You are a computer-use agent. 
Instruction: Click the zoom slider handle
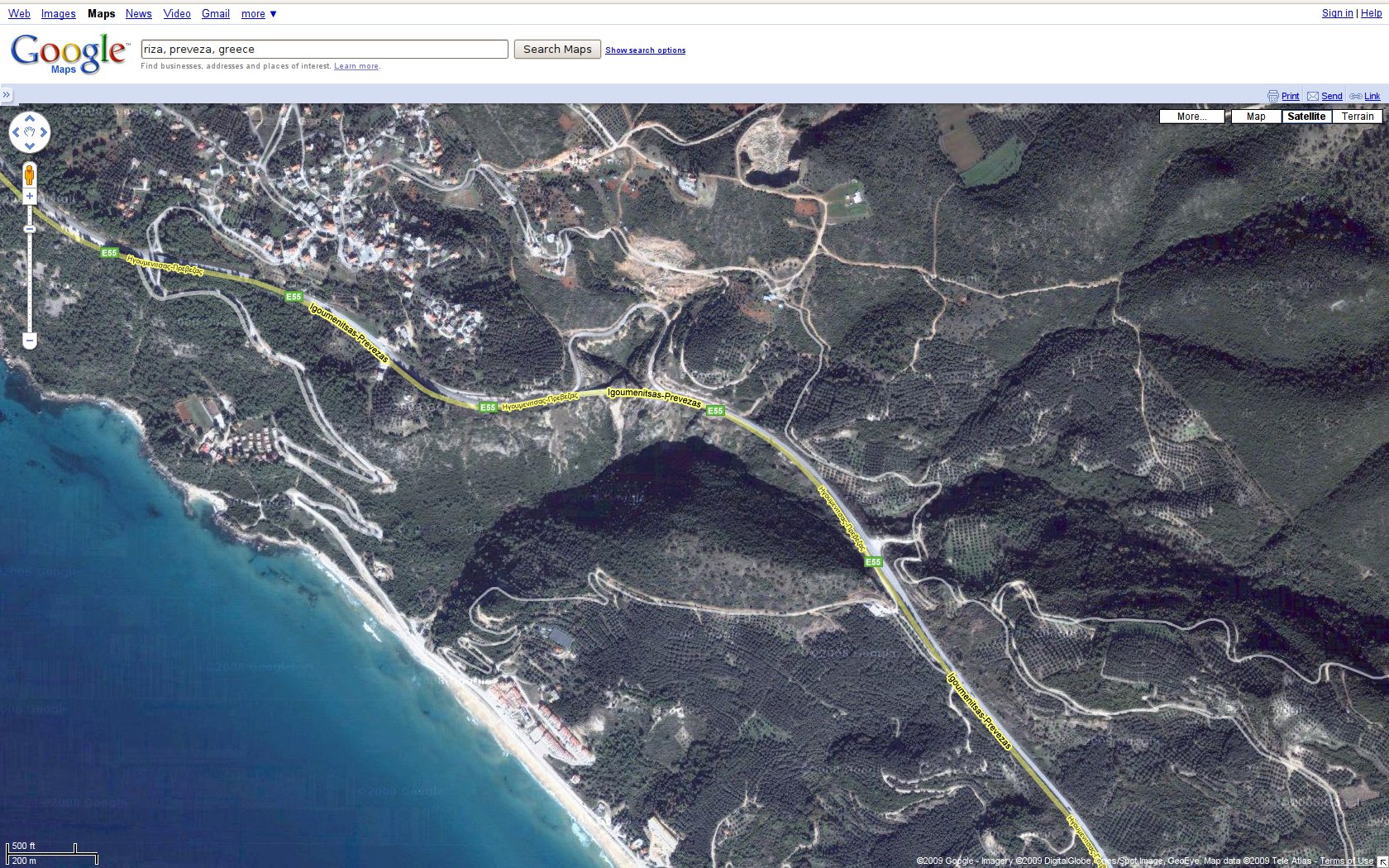pos(30,229)
